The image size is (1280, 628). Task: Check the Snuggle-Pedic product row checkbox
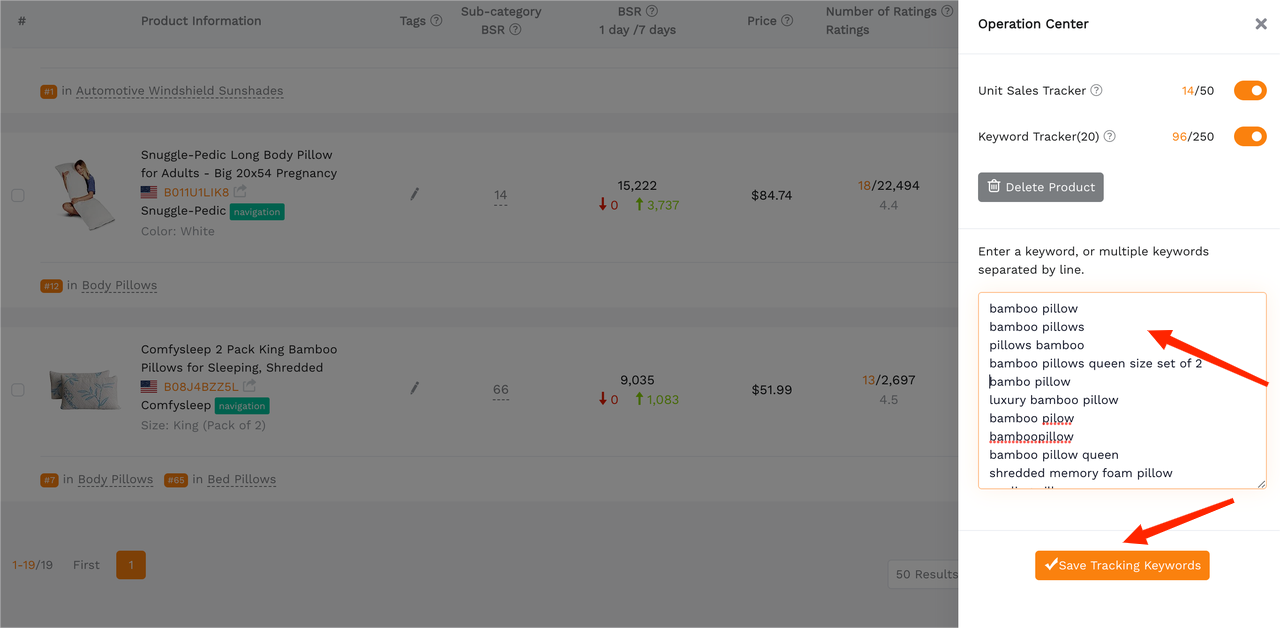pyautogui.click(x=17, y=195)
